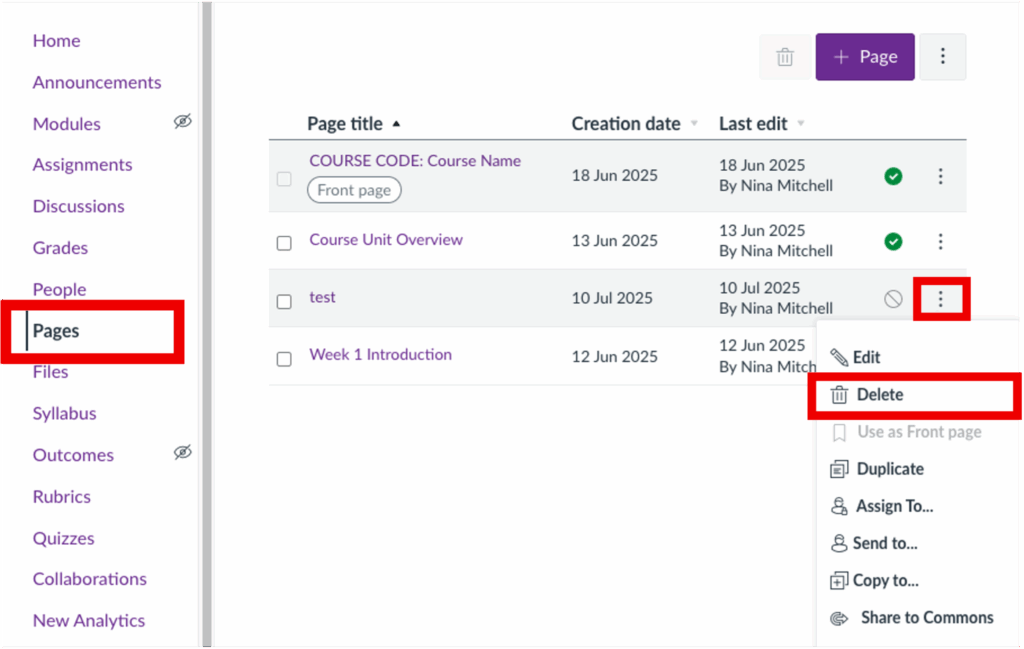Screen dimensions: 1024x649
Task: Click published green check for Course Unit Overview
Action: click(x=893, y=241)
